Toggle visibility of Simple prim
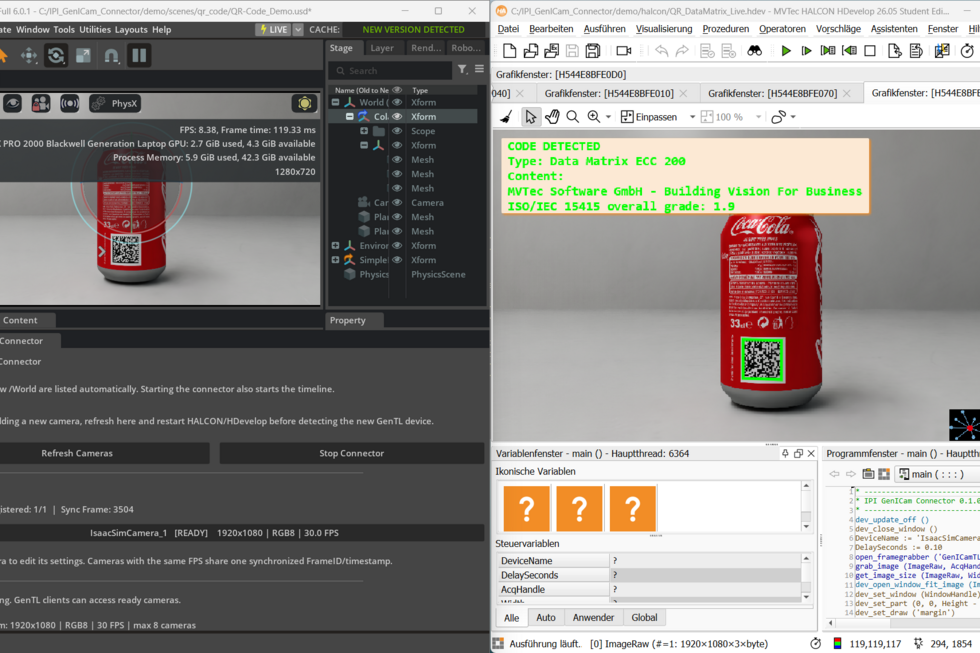980x653 pixels. pyautogui.click(x=397, y=260)
